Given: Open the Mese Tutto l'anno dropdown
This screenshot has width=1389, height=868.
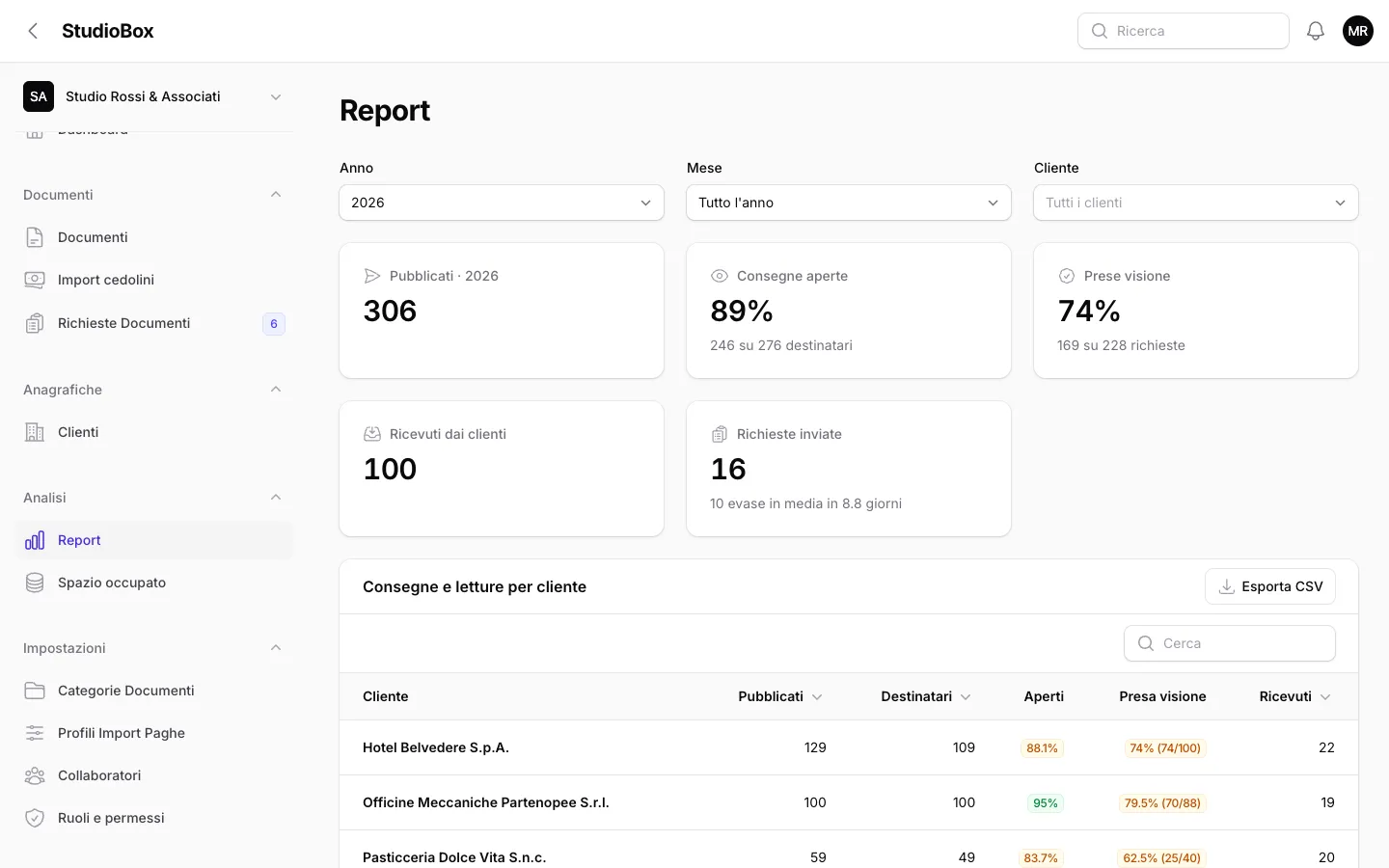Looking at the screenshot, I should pyautogui.click(x=849, y=203).
